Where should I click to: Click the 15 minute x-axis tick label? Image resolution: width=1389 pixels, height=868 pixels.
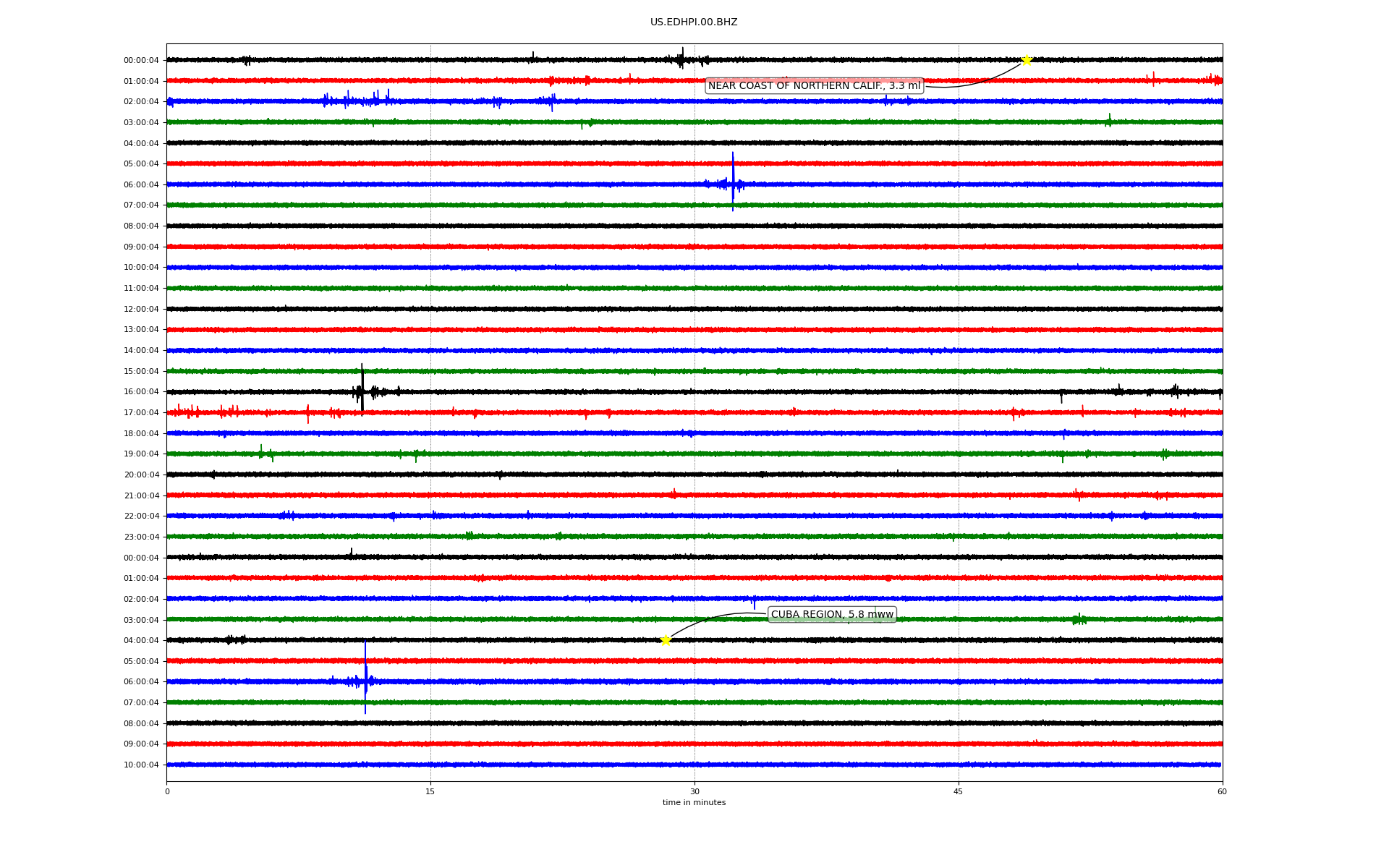click(x=430, y=791)
